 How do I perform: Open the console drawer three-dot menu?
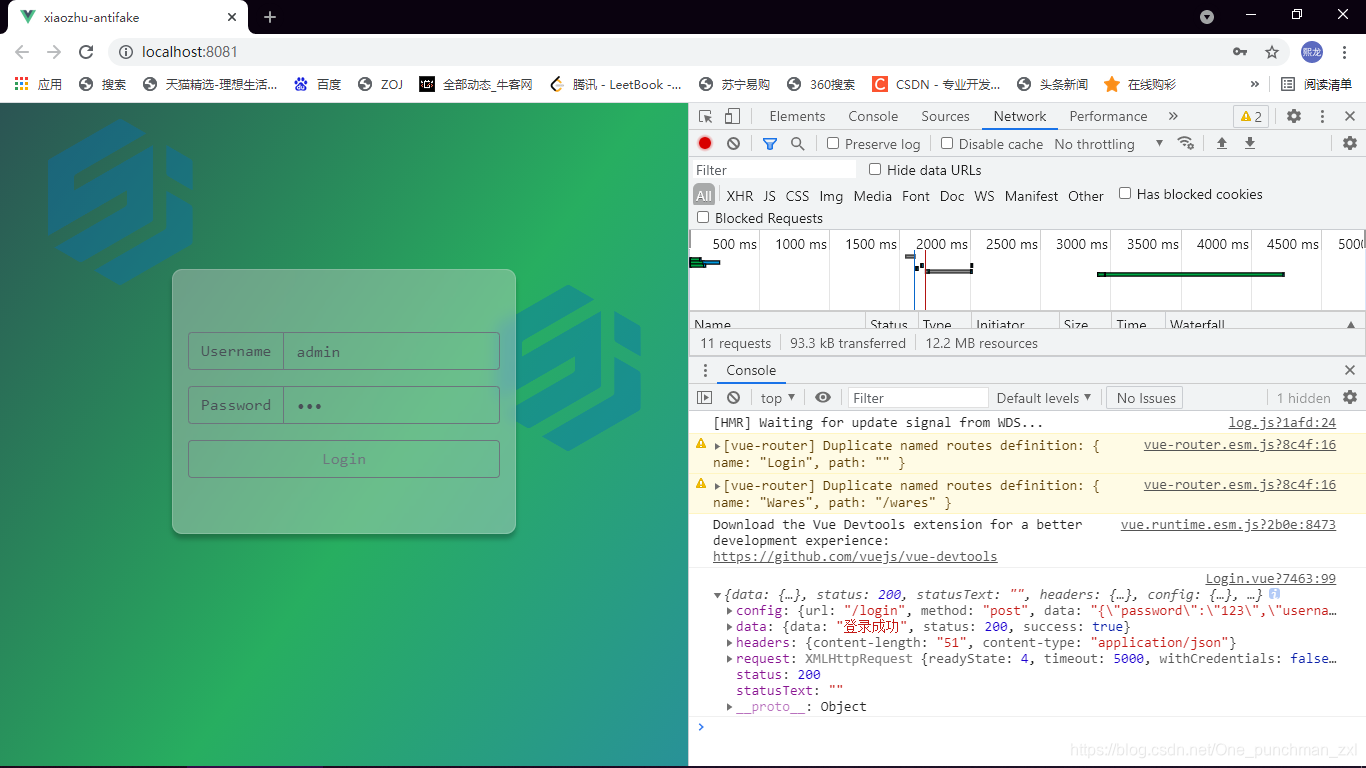705,370
